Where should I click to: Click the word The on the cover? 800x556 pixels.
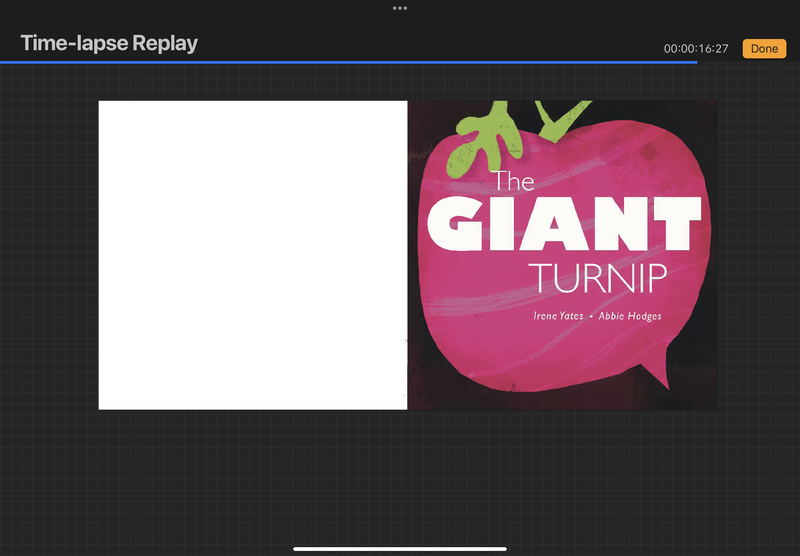pos(515,182)
